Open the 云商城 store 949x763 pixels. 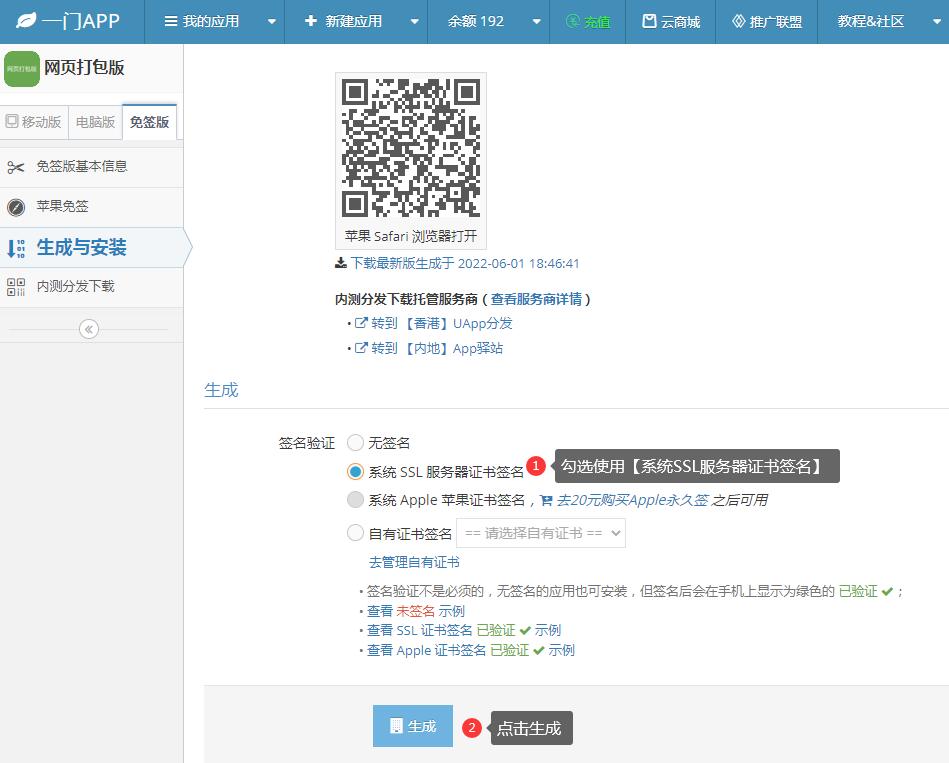pos(671,22)
